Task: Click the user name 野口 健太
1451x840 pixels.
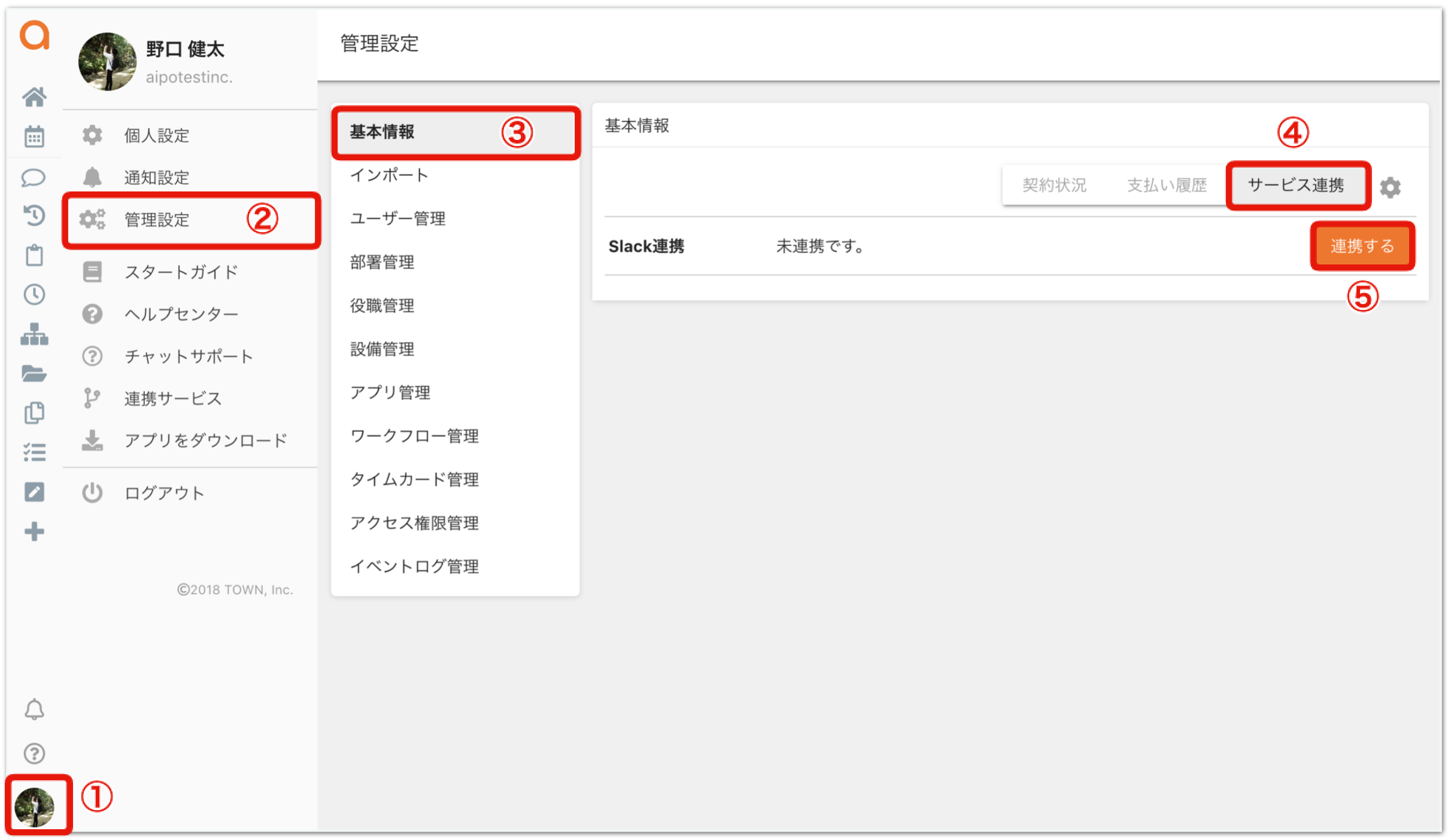Action: coord(185,49)
